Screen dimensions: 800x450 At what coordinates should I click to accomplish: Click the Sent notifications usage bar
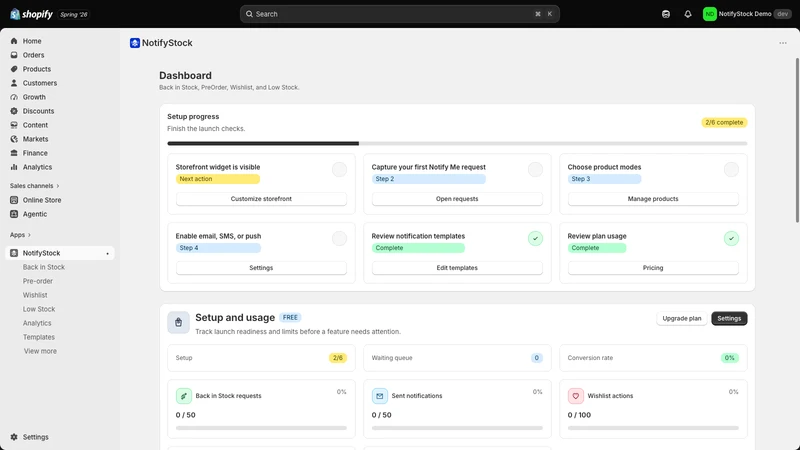pyautogui.click(x=457, y=428)
